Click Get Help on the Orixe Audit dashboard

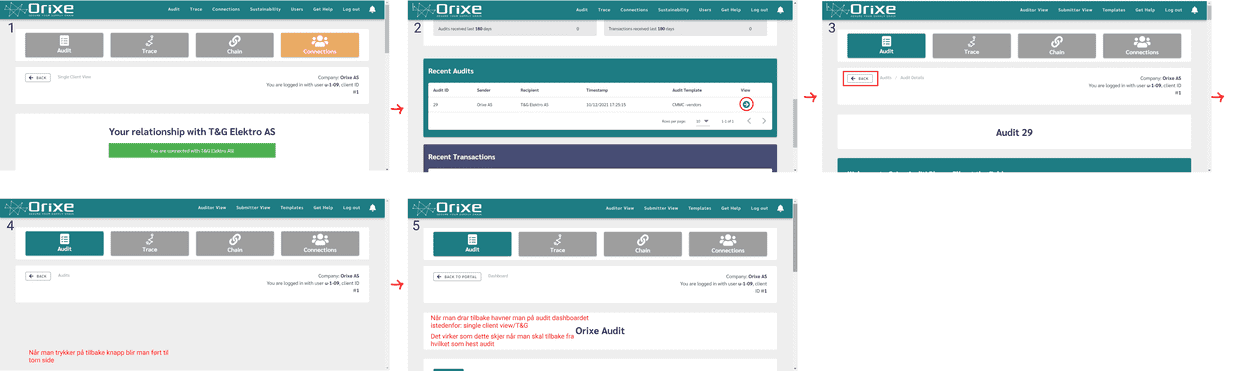pyautogui.click(x=731, y=208)
